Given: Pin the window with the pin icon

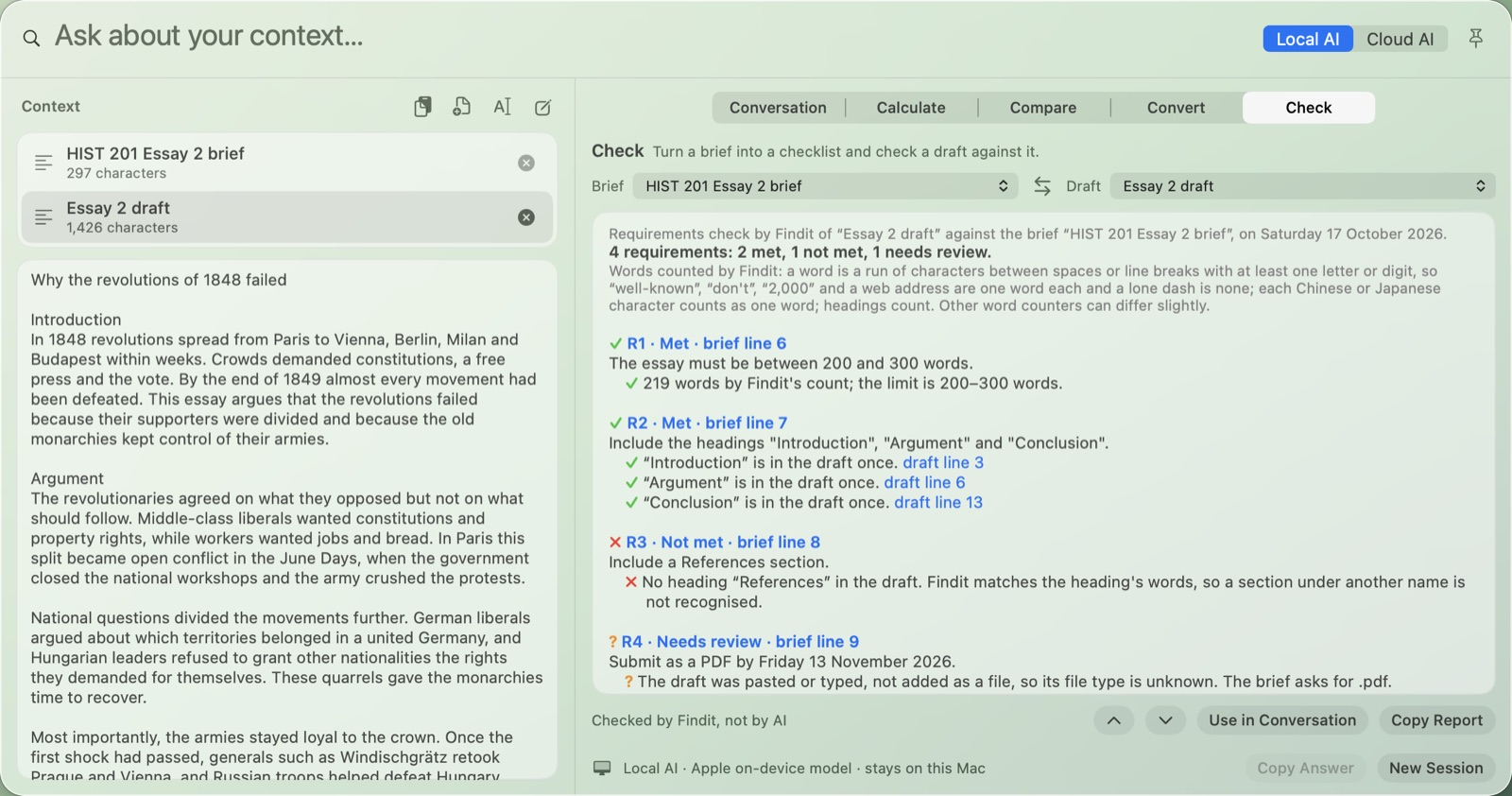Looking at the screenshot, I should click(1475, 38).
